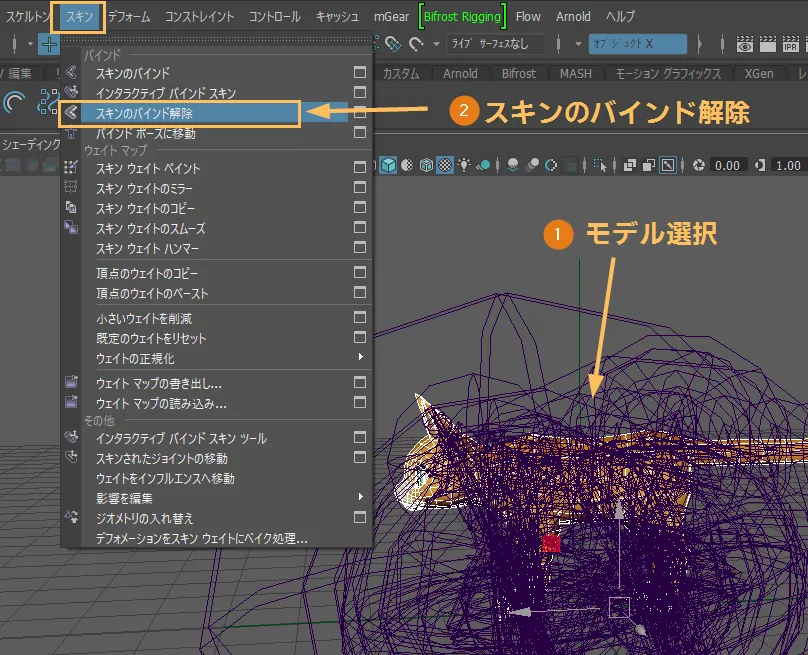The width and height of the screenshot is (808, 655).
Task: Switch to the Arnold shelf tab
Action: pos(460,74)
